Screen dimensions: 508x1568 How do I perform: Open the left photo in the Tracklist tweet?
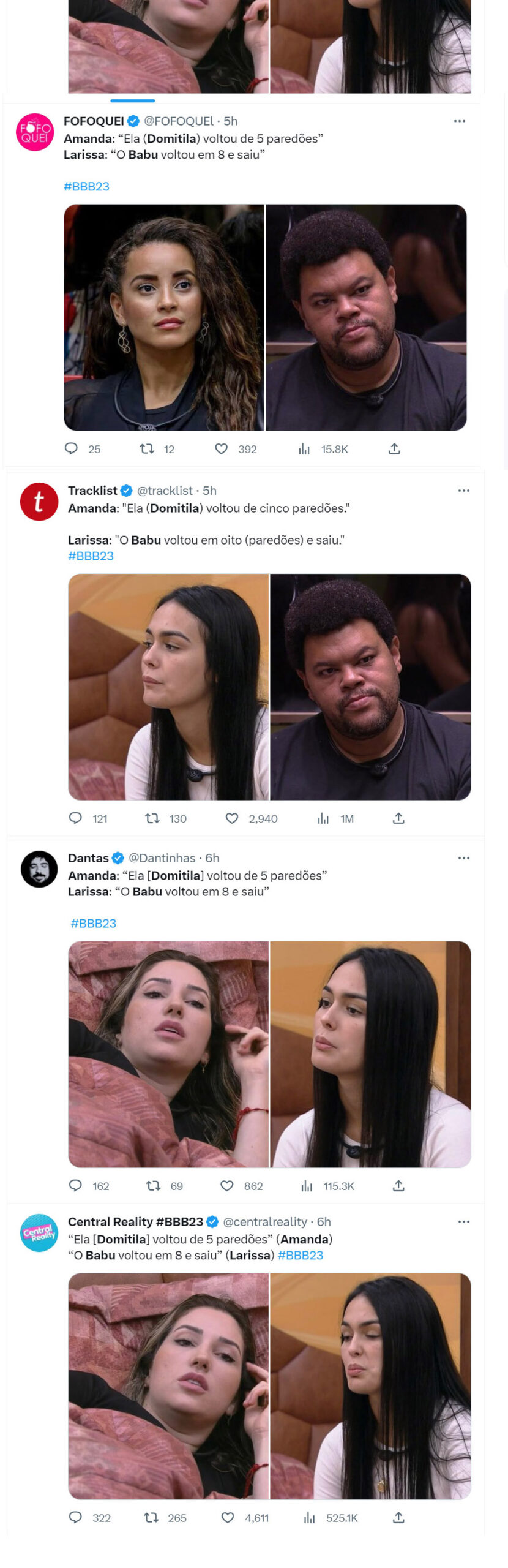point(168,687)
